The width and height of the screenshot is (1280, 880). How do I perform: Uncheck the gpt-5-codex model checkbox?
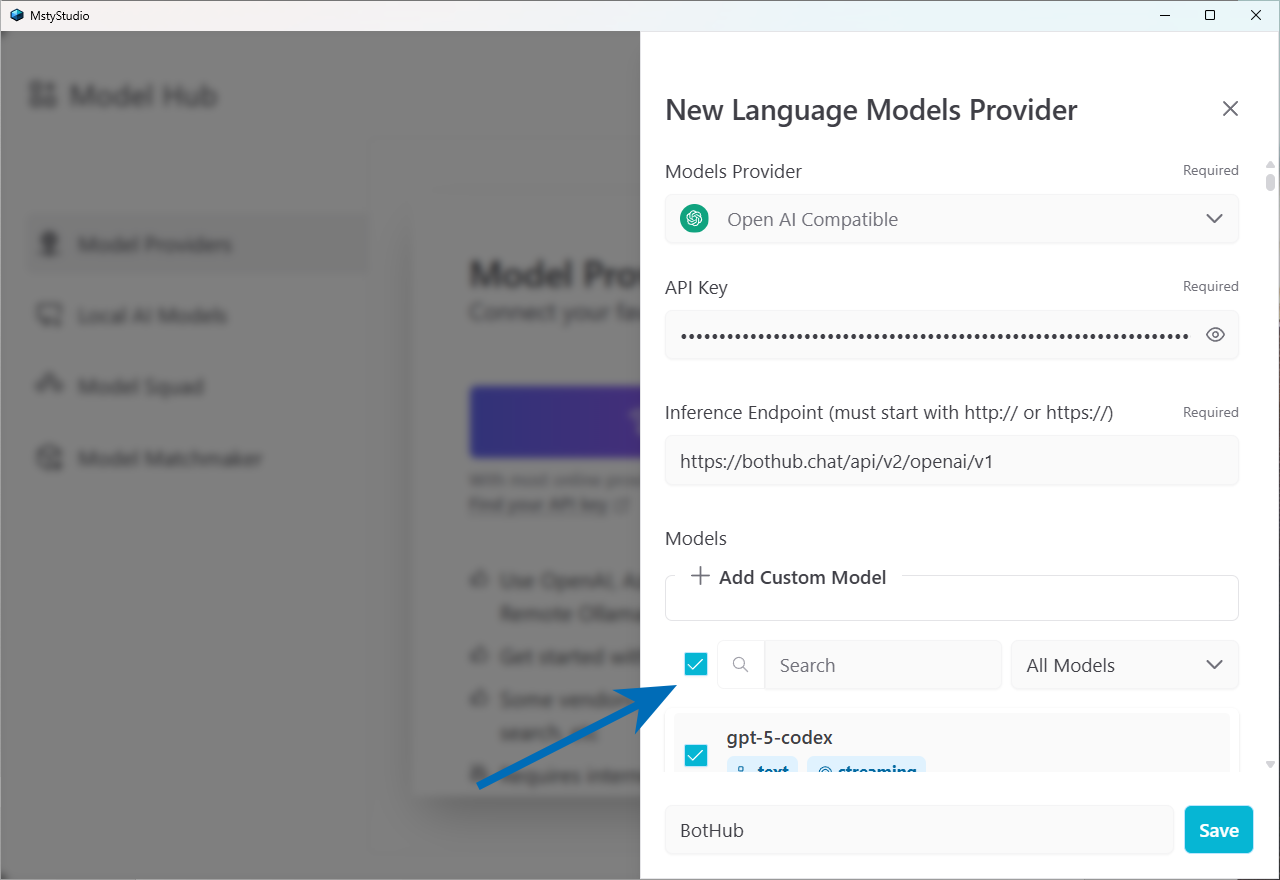coord(696,755)
